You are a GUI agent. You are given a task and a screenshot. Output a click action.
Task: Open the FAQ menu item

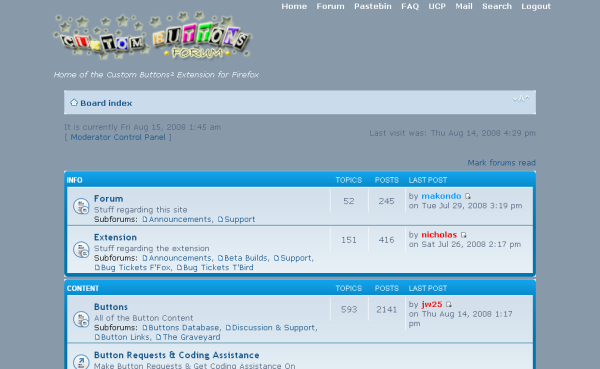(x=410, y=6)
